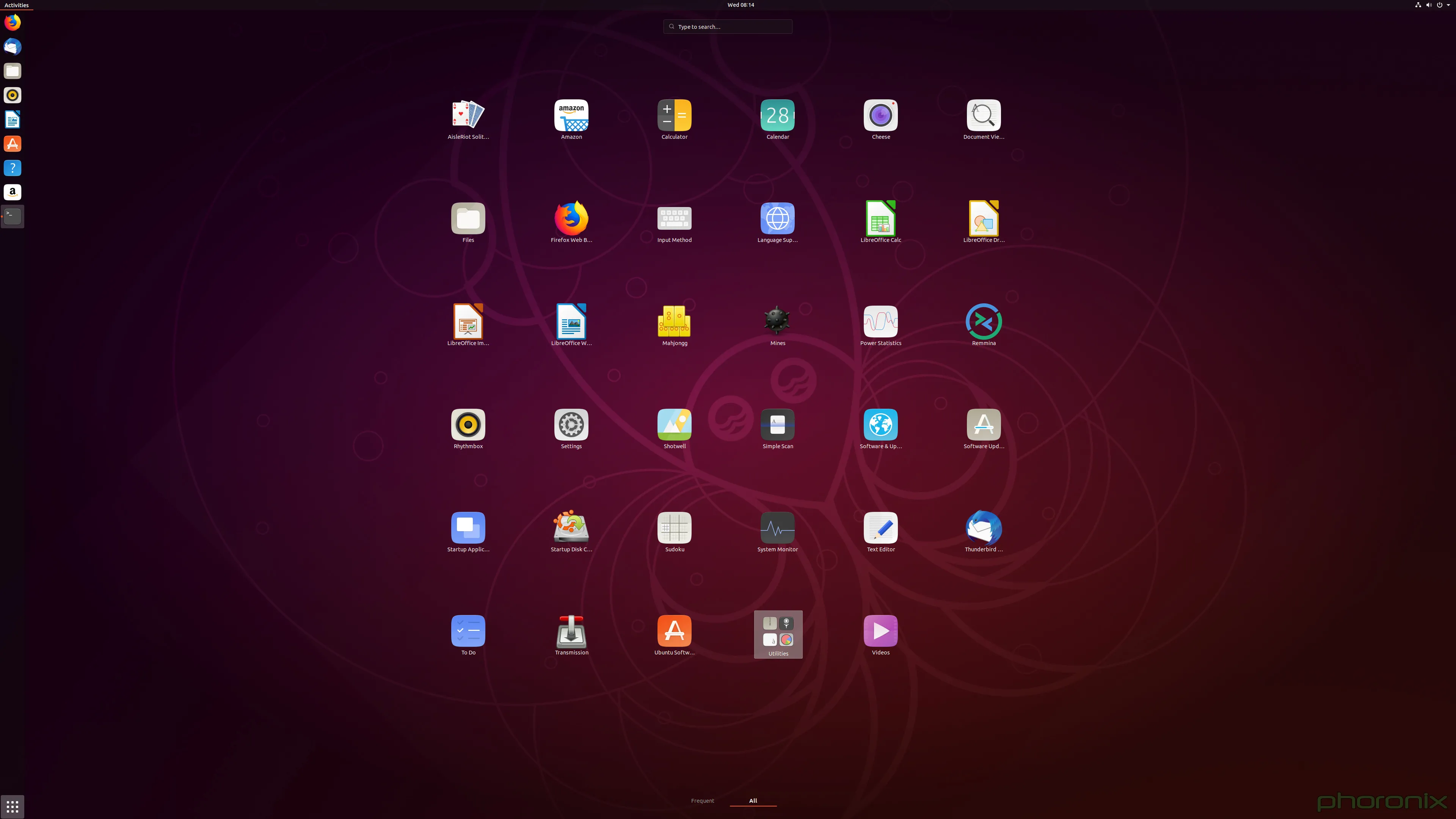The image size is (1456, 819).
Task: Launch the Videos player
Action: click(880, 635)
